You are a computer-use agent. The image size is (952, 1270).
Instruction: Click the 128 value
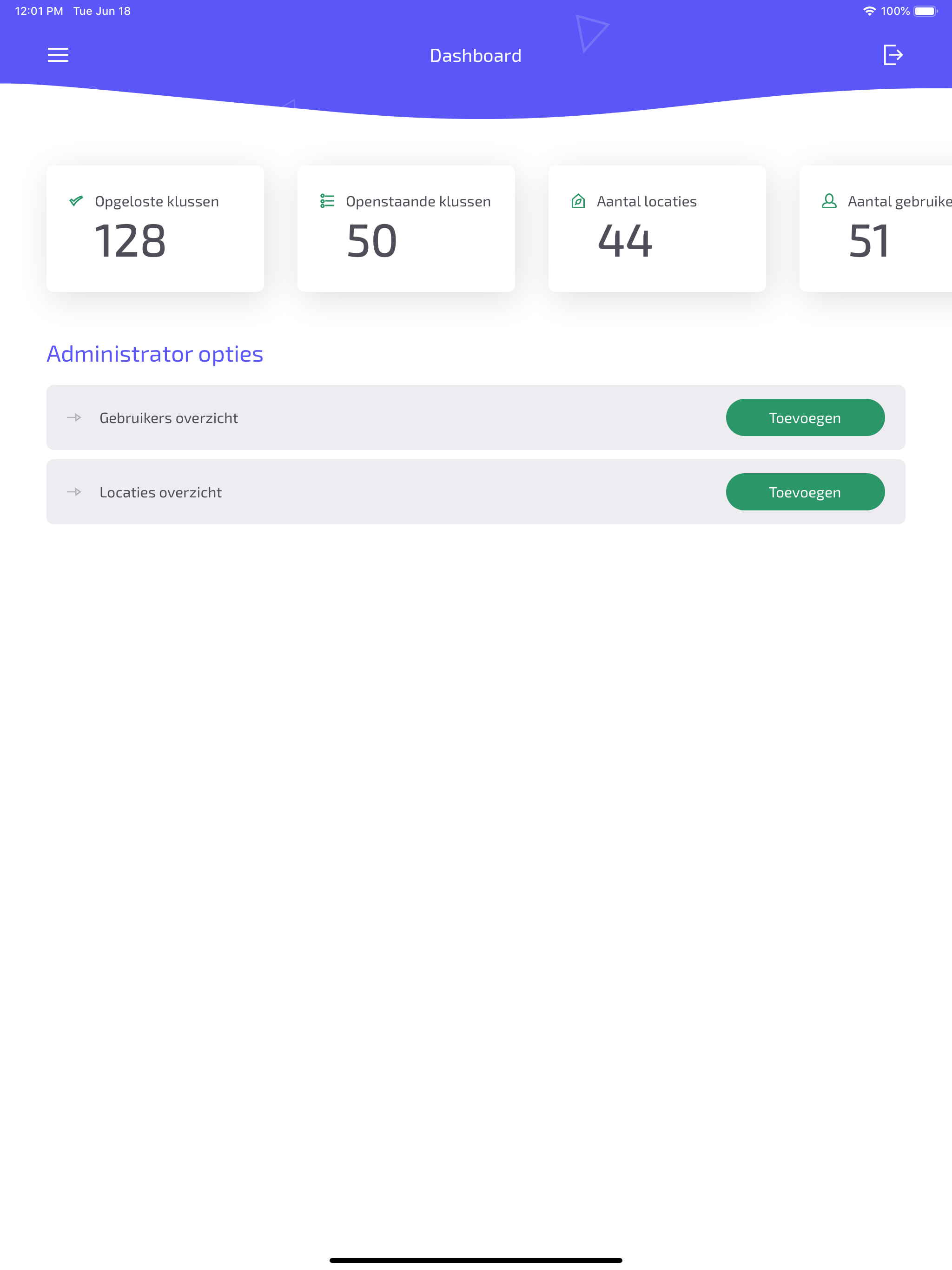pyautogui.click(x=130, y=241)
